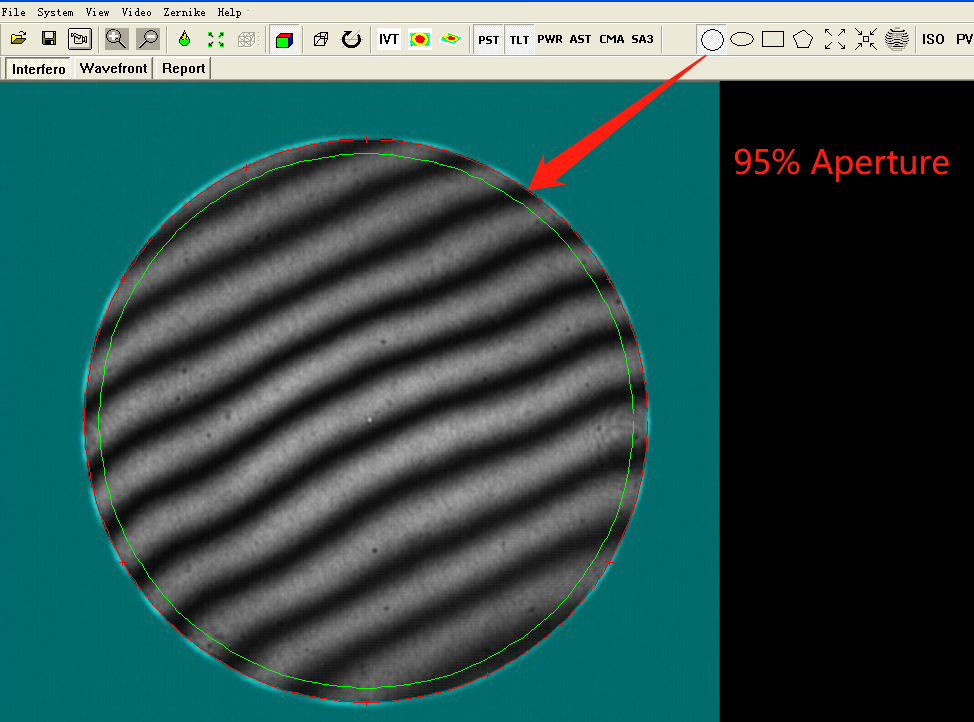
Task: Click the circular rotate arrow icon
Action: pyautogui.click(x=352, y=39)
